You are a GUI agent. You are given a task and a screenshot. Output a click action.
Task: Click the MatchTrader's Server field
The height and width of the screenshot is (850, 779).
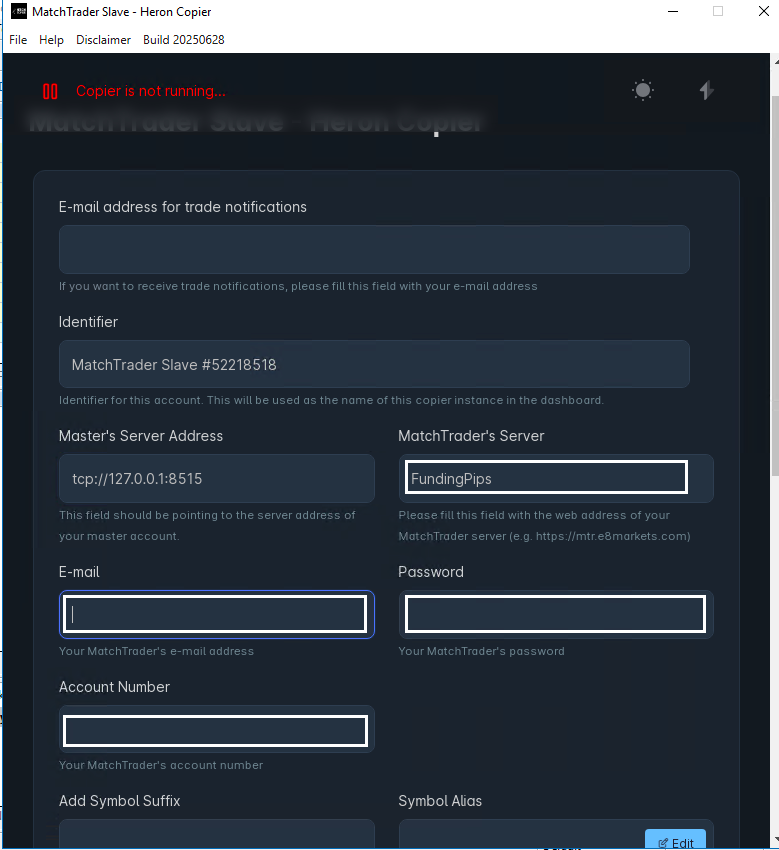[x=556, y=479]
